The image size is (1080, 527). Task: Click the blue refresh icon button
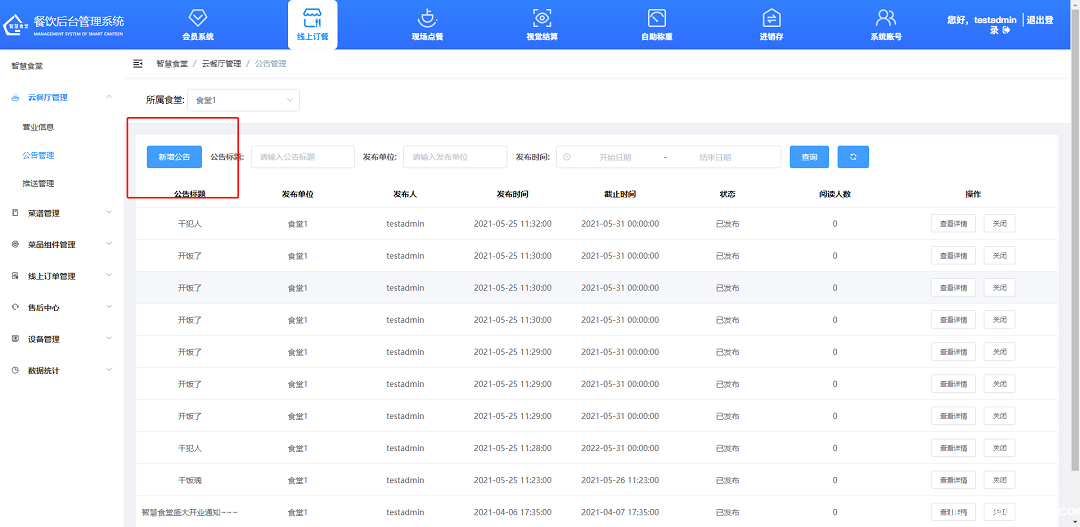tap(853, 157)
